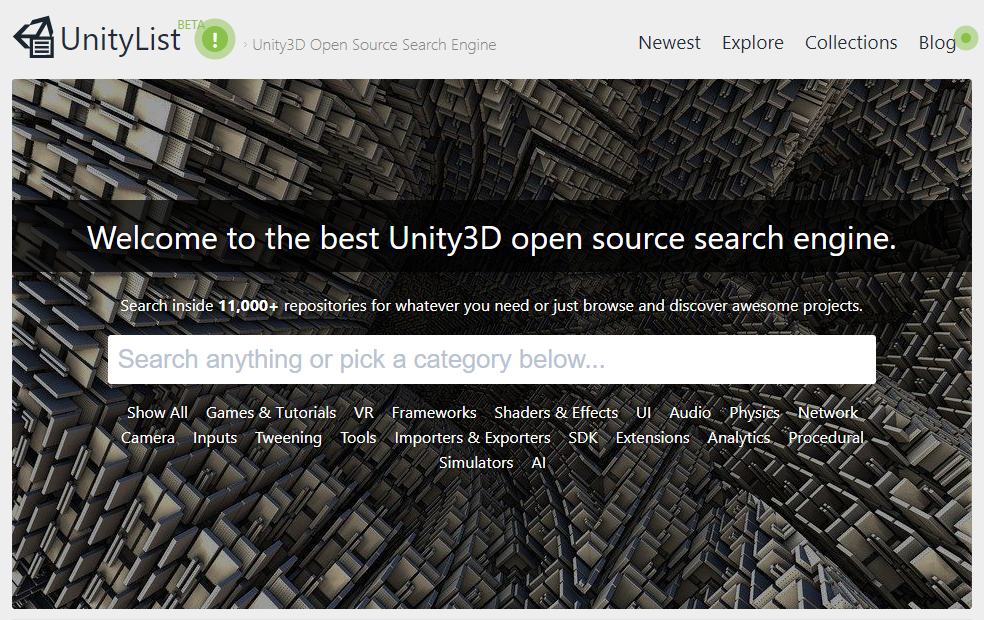Choose the Procedural category

point(826,438)
